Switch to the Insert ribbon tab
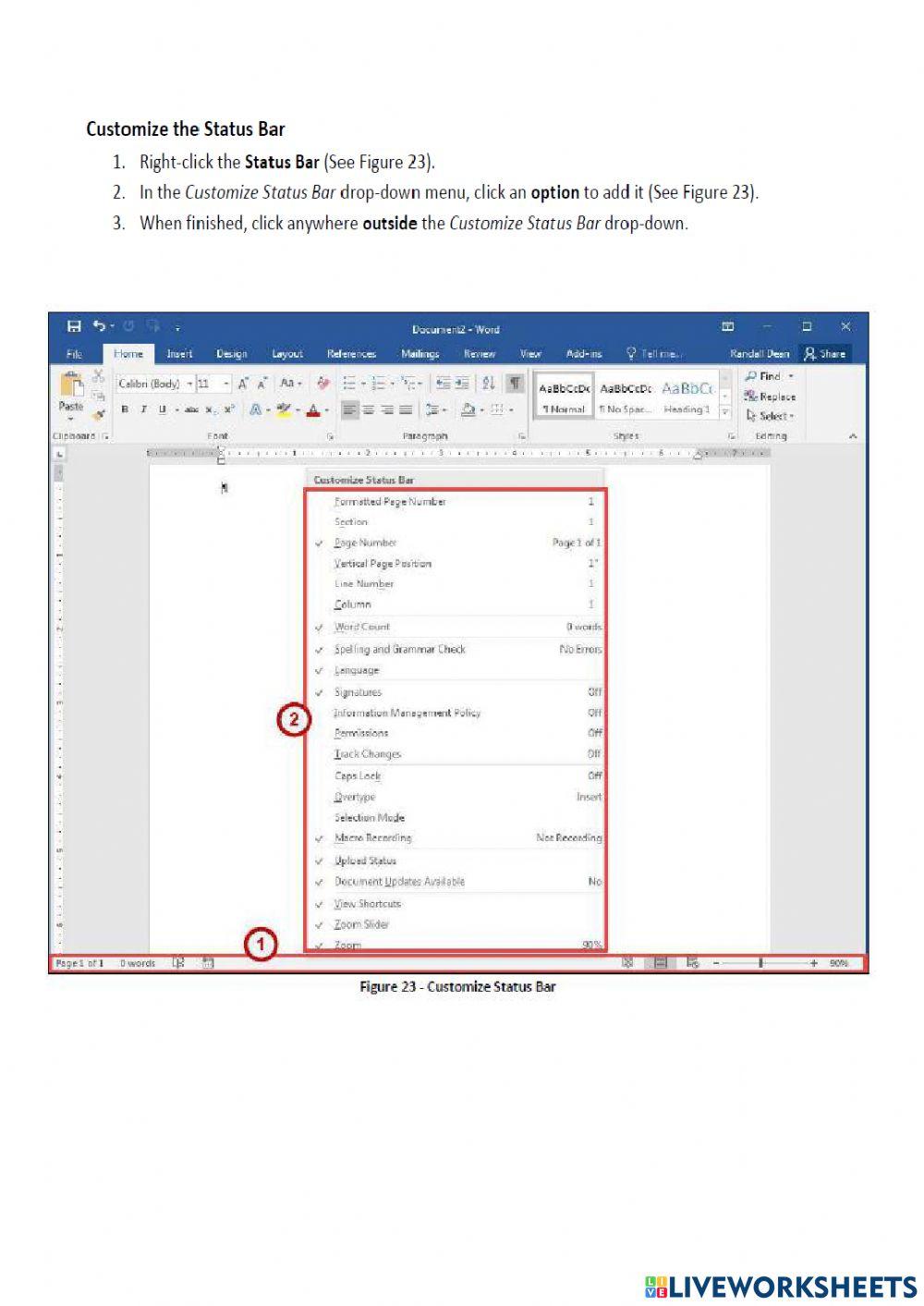This screenshot has height=1306, width=924. (178, 353)
